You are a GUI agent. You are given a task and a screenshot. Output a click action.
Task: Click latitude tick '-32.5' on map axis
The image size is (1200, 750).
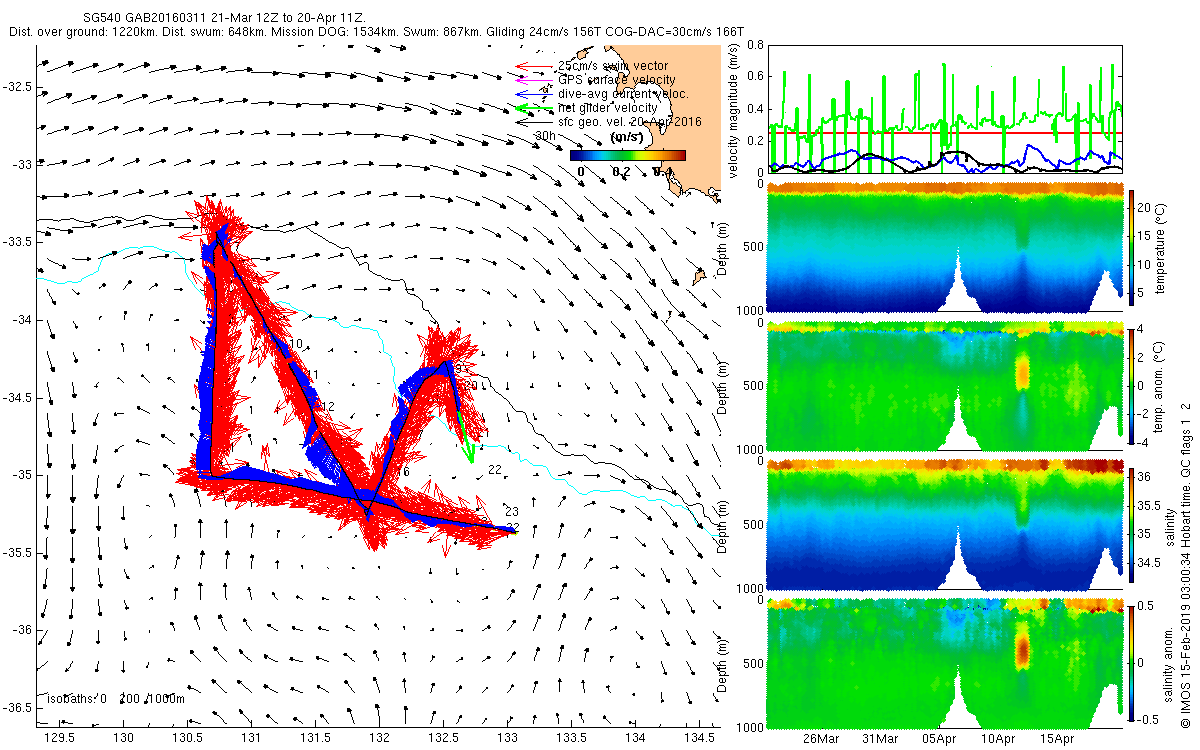17,87
